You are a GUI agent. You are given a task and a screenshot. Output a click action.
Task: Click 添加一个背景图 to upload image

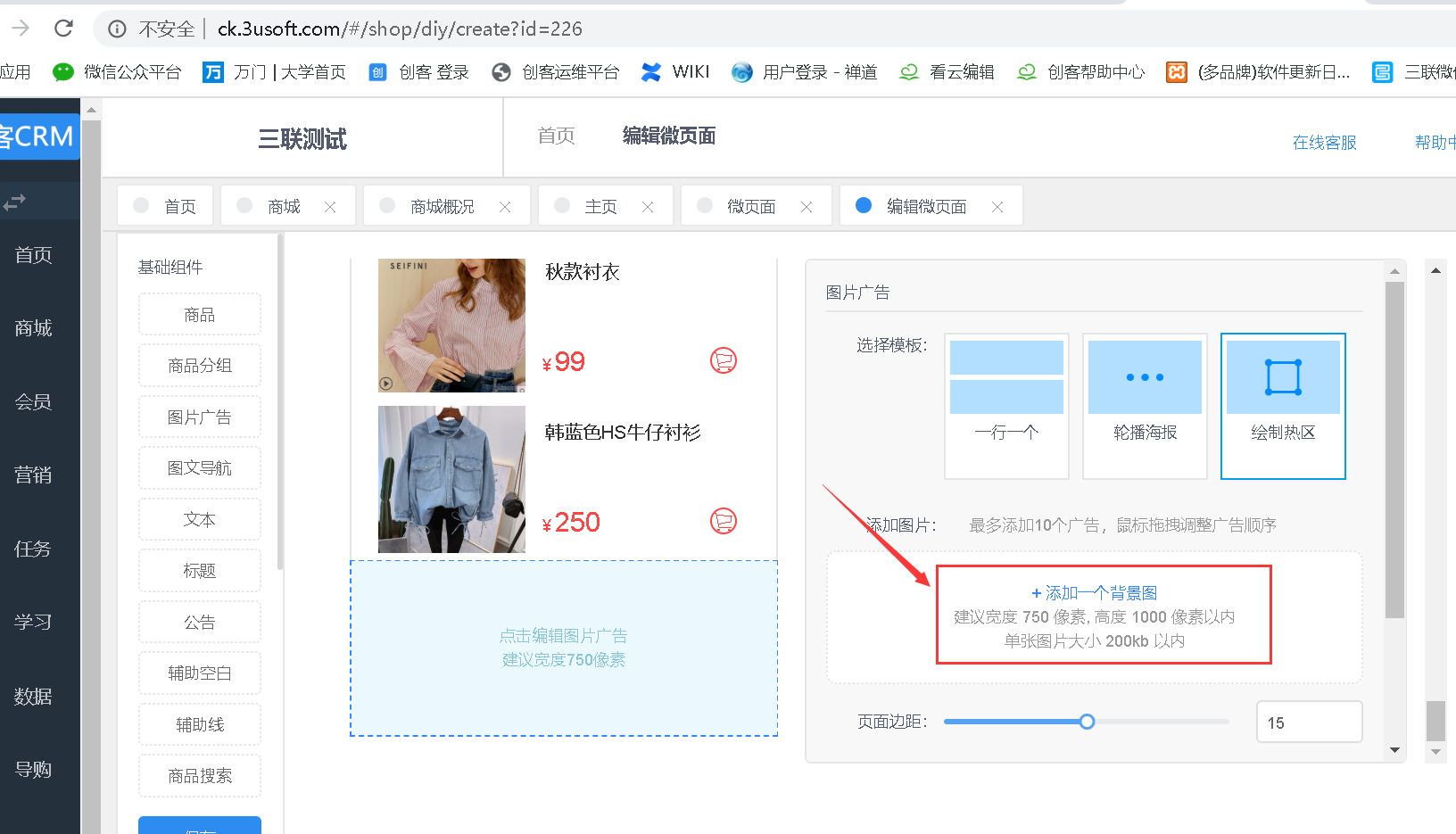coord(1095,593)
